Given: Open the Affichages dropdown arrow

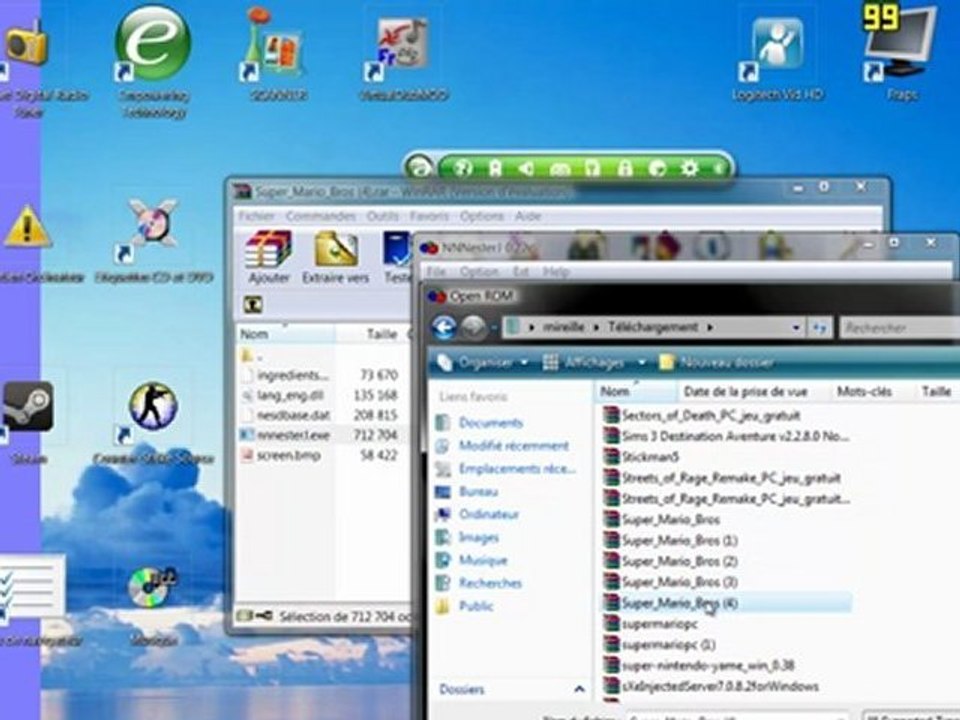Looking at the screenshot, I should pos(641,362).
